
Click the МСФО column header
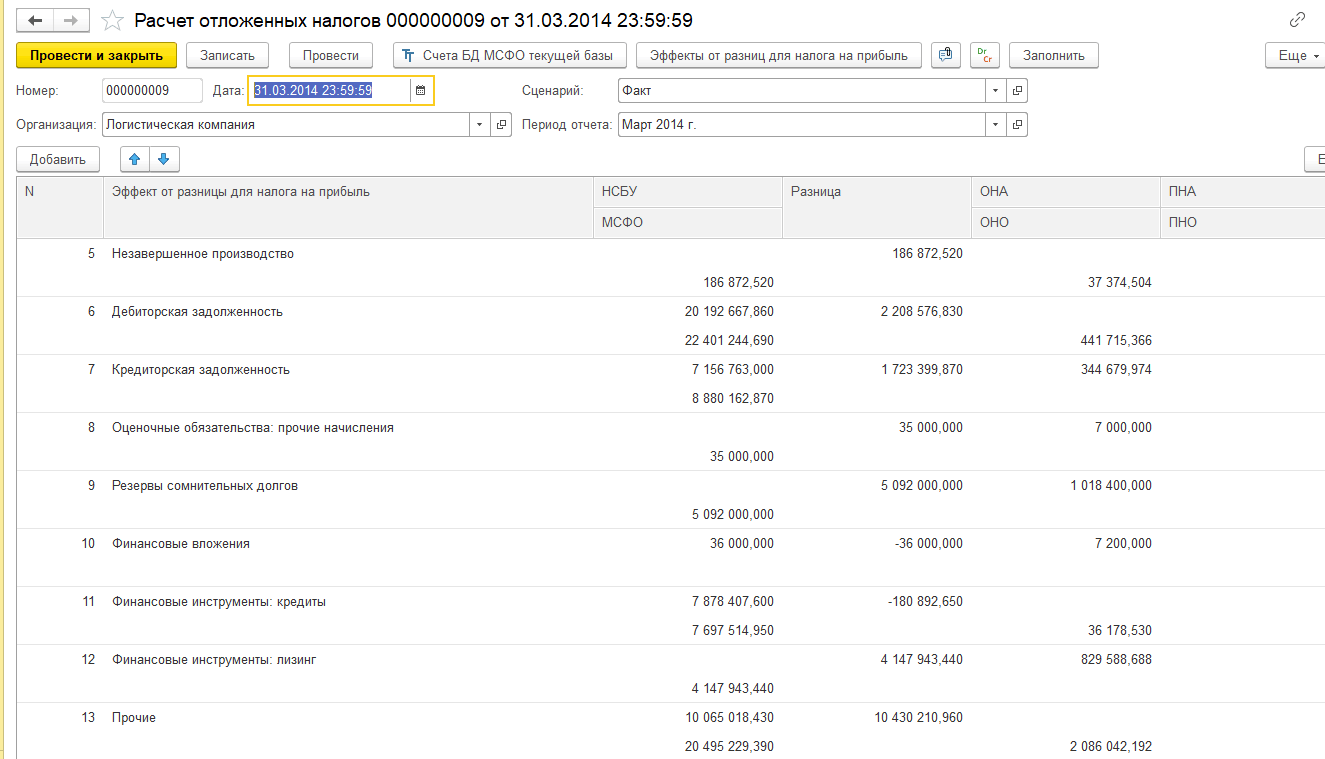pyautogui.click(x=688, y=222)
